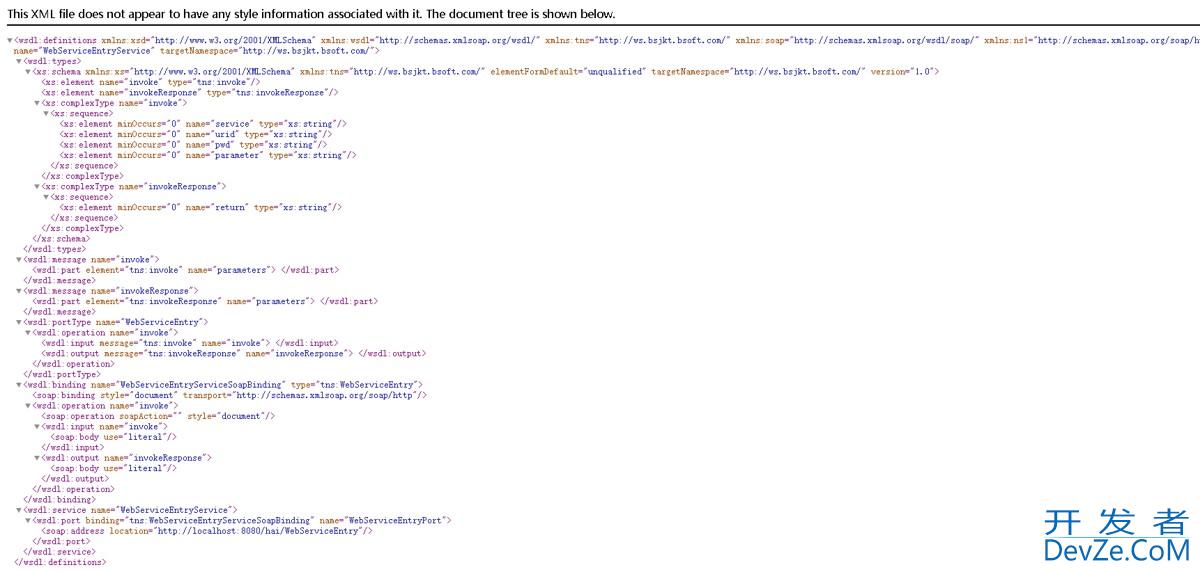This screenshot has height=572, width=1200.
Task: Click the no style information notice text
Action: pyautogui.click(x=311, y=14)
